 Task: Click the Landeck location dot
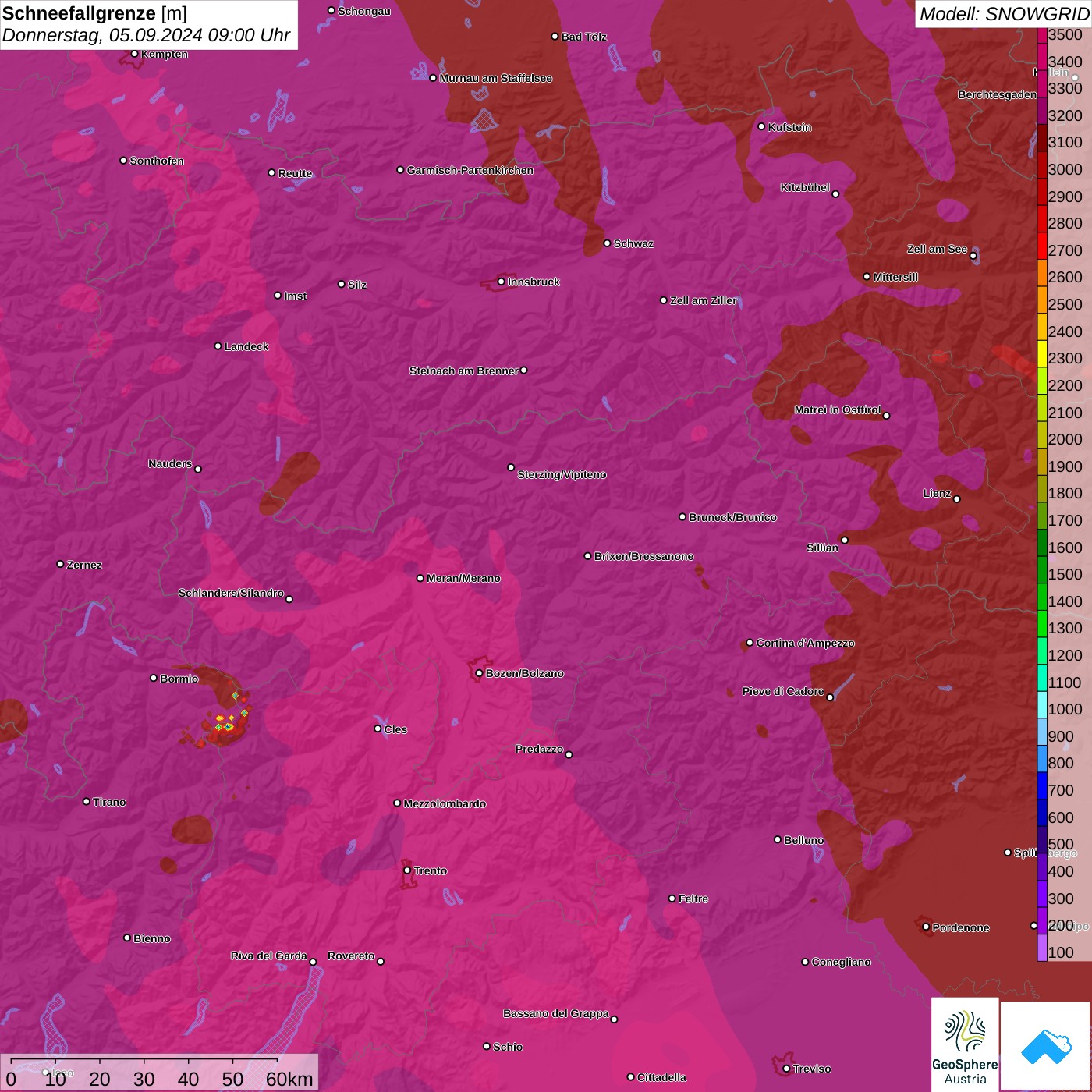click(x=218, y=346)
